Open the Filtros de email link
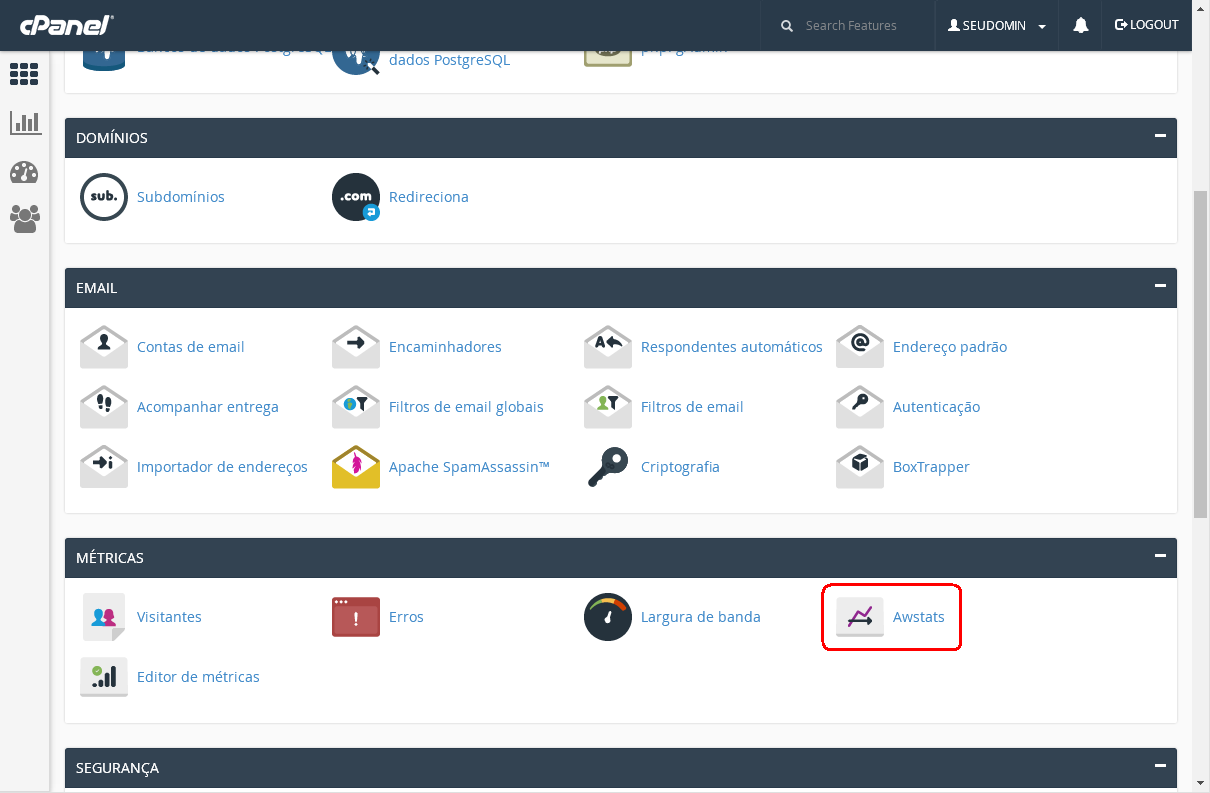1210x793 pixels. point(692,407)
